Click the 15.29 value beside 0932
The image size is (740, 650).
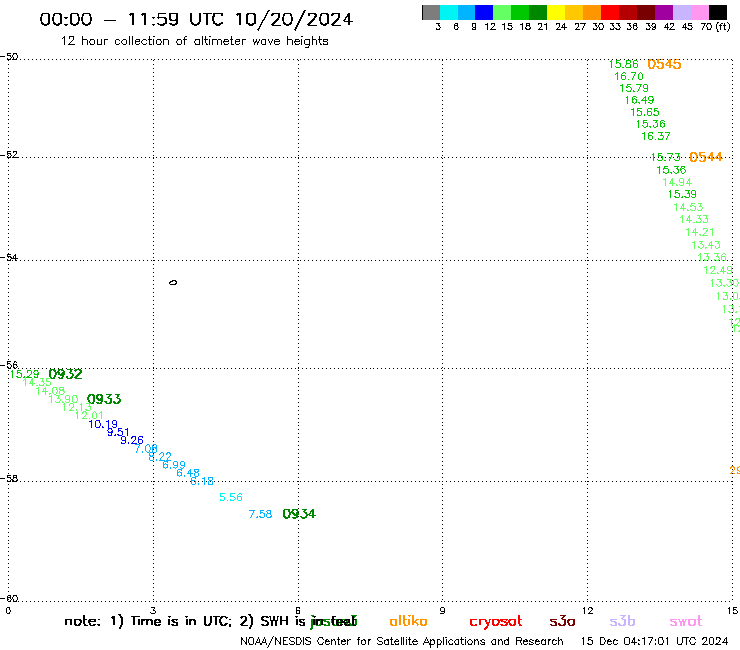(25, 374)
